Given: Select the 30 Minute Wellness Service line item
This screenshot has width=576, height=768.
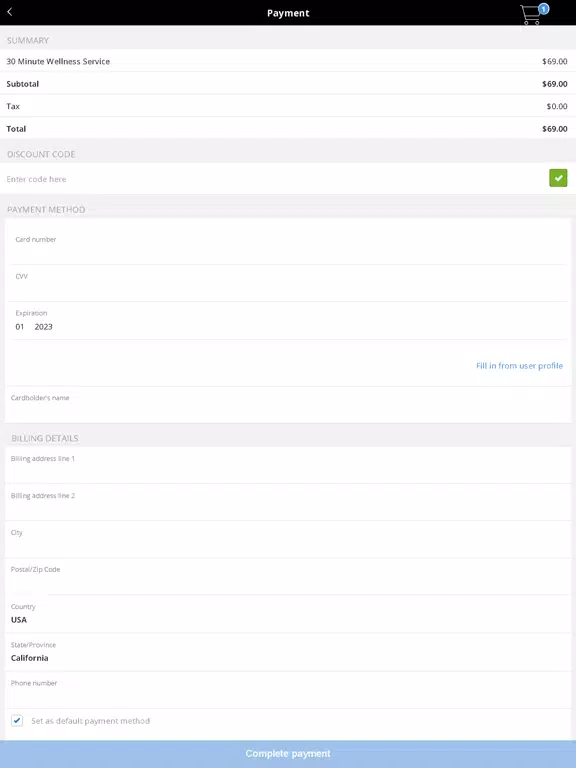Looking at the screenshot, I should tap(288, 61).
